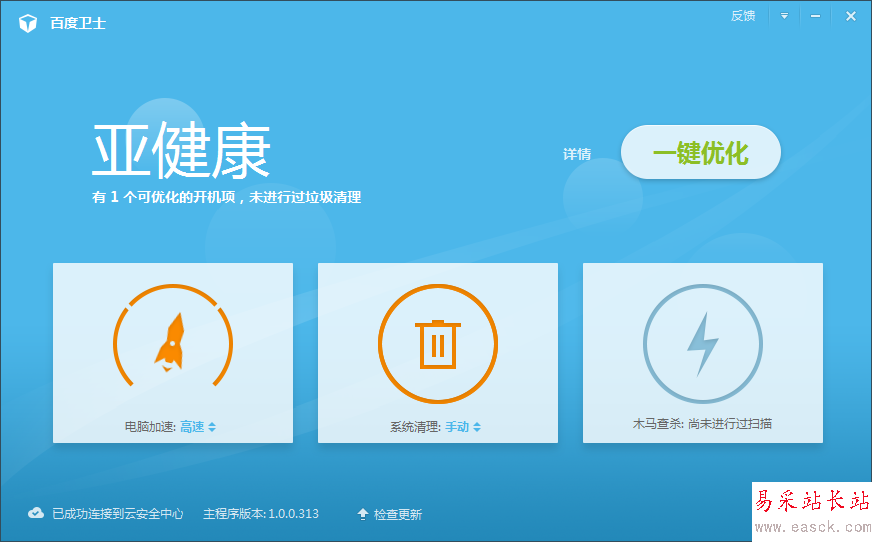The width and height of the screenshot is (872, 542).
Task: Click the 一键优化 one-click optimize button
Action: [701, 152]
